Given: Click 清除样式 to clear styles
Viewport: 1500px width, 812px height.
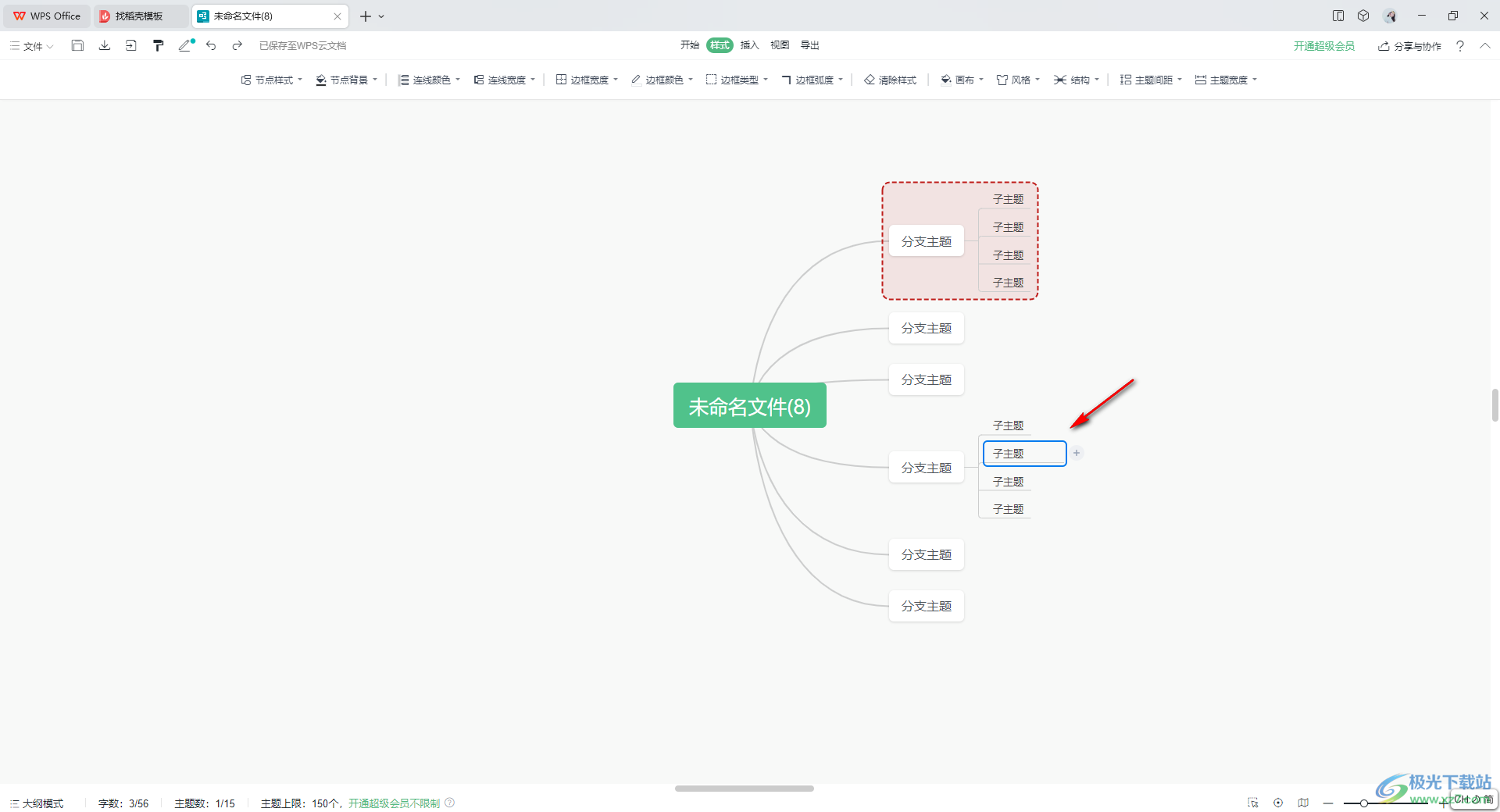Looking at the screenshot, I should (891, 80).
